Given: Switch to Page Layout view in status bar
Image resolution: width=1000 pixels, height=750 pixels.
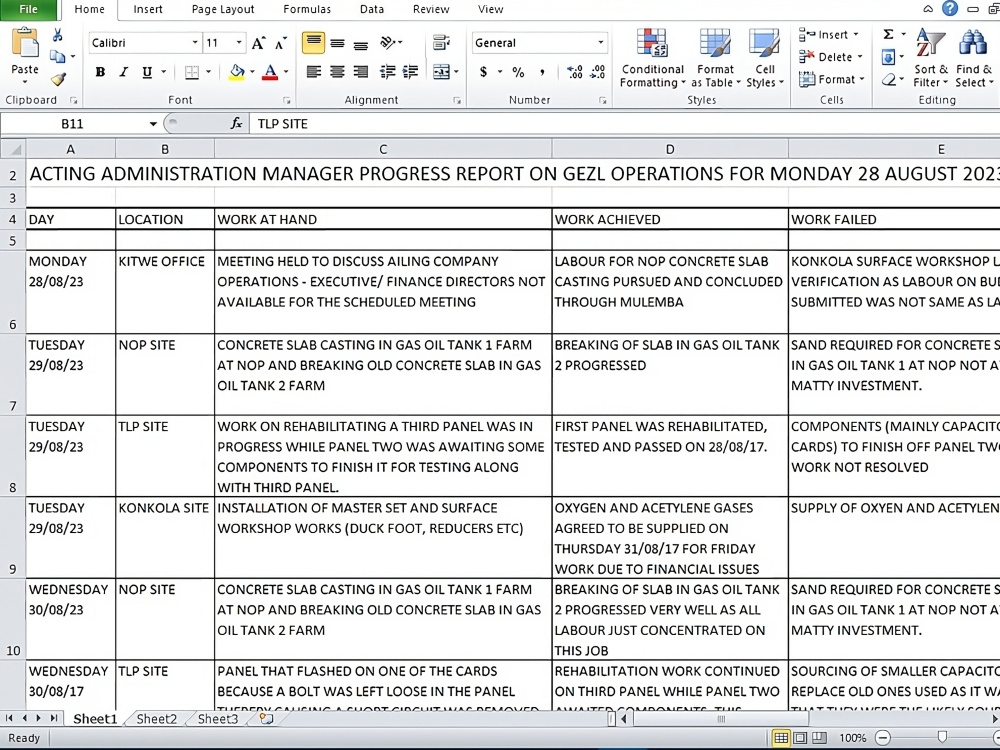Looking at the screenshot, I should (800, 738).
